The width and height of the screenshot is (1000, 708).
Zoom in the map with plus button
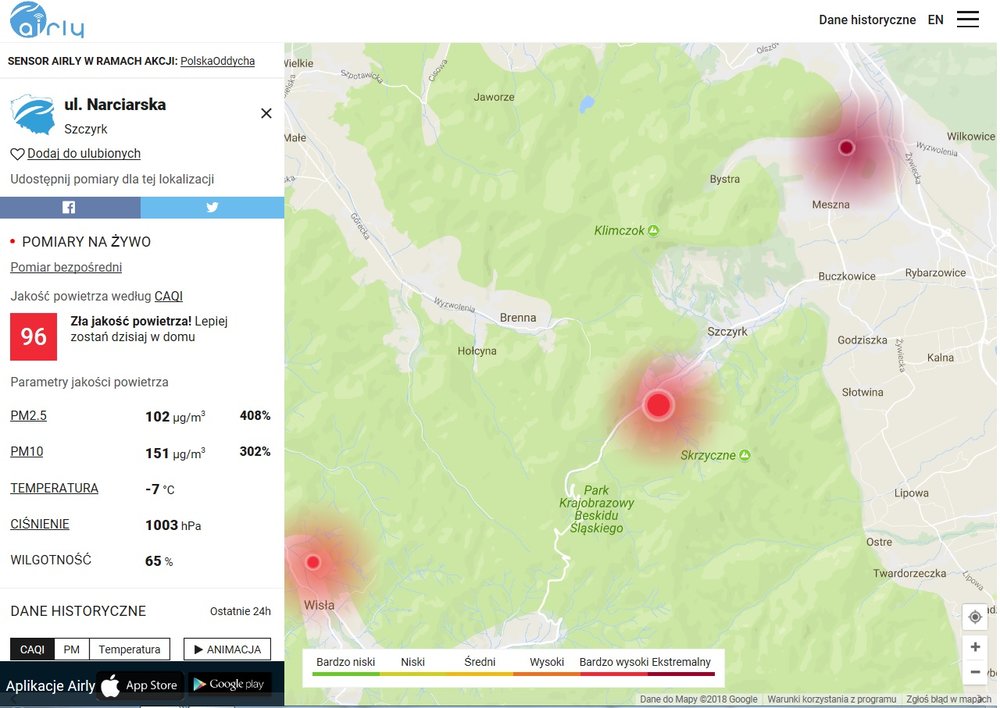tap(975, 647)
